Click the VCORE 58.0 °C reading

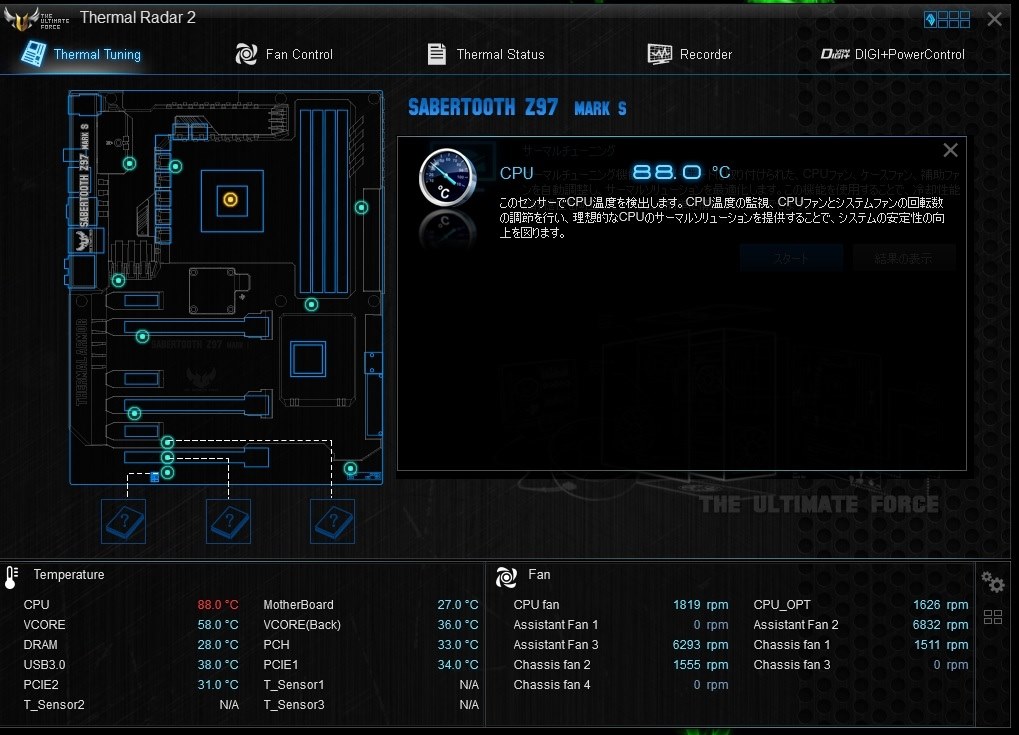pos(218,625)
